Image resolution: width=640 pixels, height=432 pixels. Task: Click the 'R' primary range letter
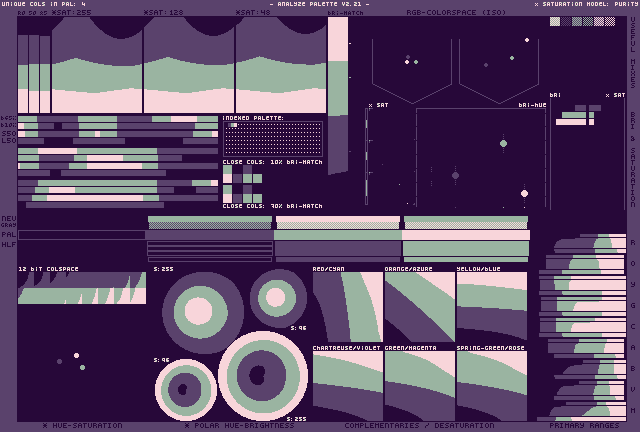click(x=633, y=243)
